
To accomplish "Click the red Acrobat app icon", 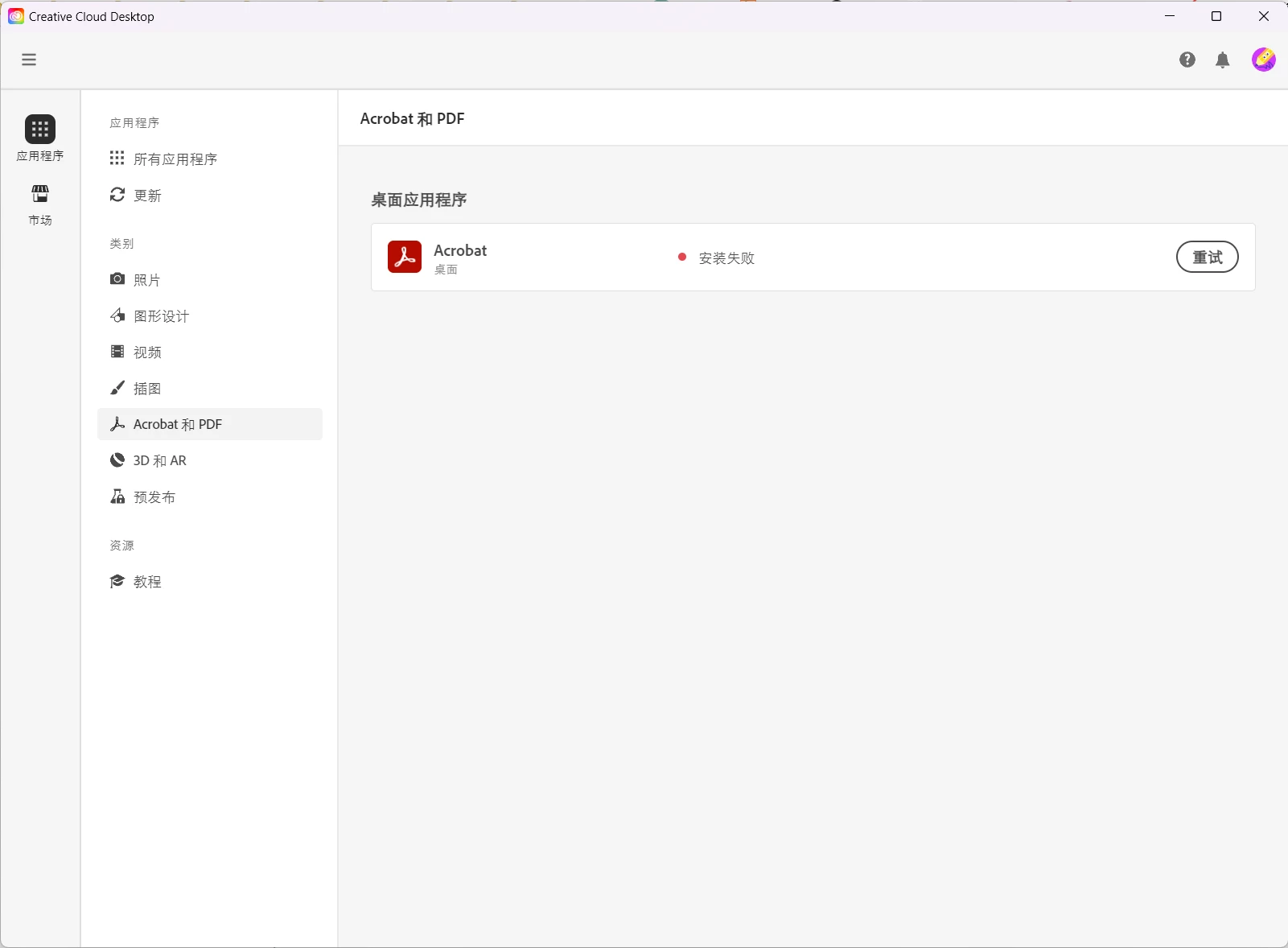I will coord(405,257).
